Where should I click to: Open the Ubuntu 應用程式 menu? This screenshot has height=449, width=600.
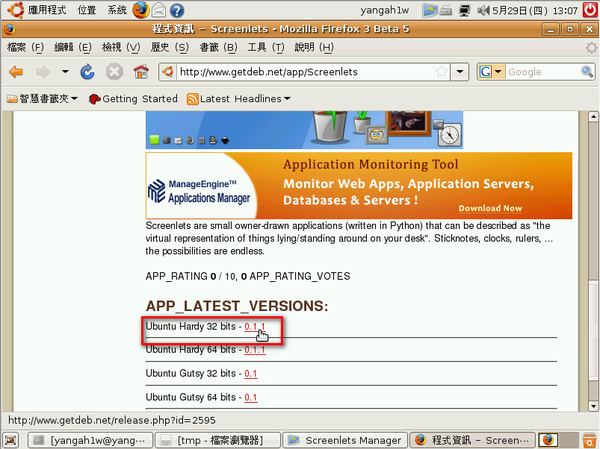click(37, 10)
